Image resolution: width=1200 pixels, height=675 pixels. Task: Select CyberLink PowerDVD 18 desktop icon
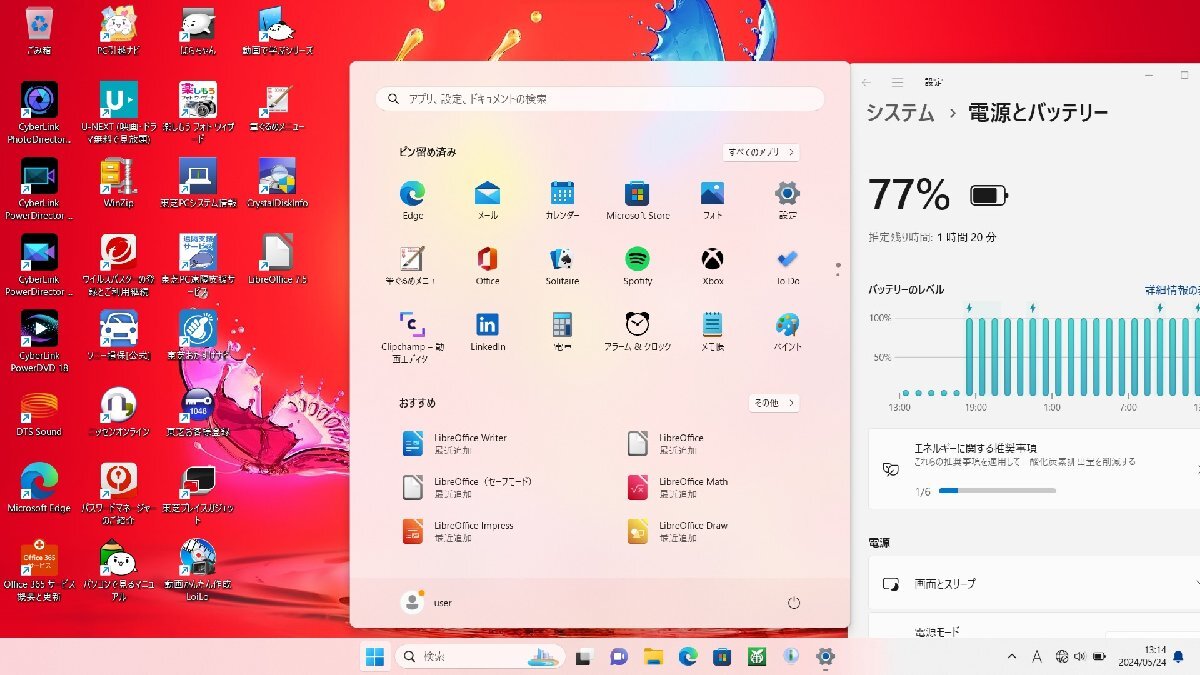[x=39, y=341]
